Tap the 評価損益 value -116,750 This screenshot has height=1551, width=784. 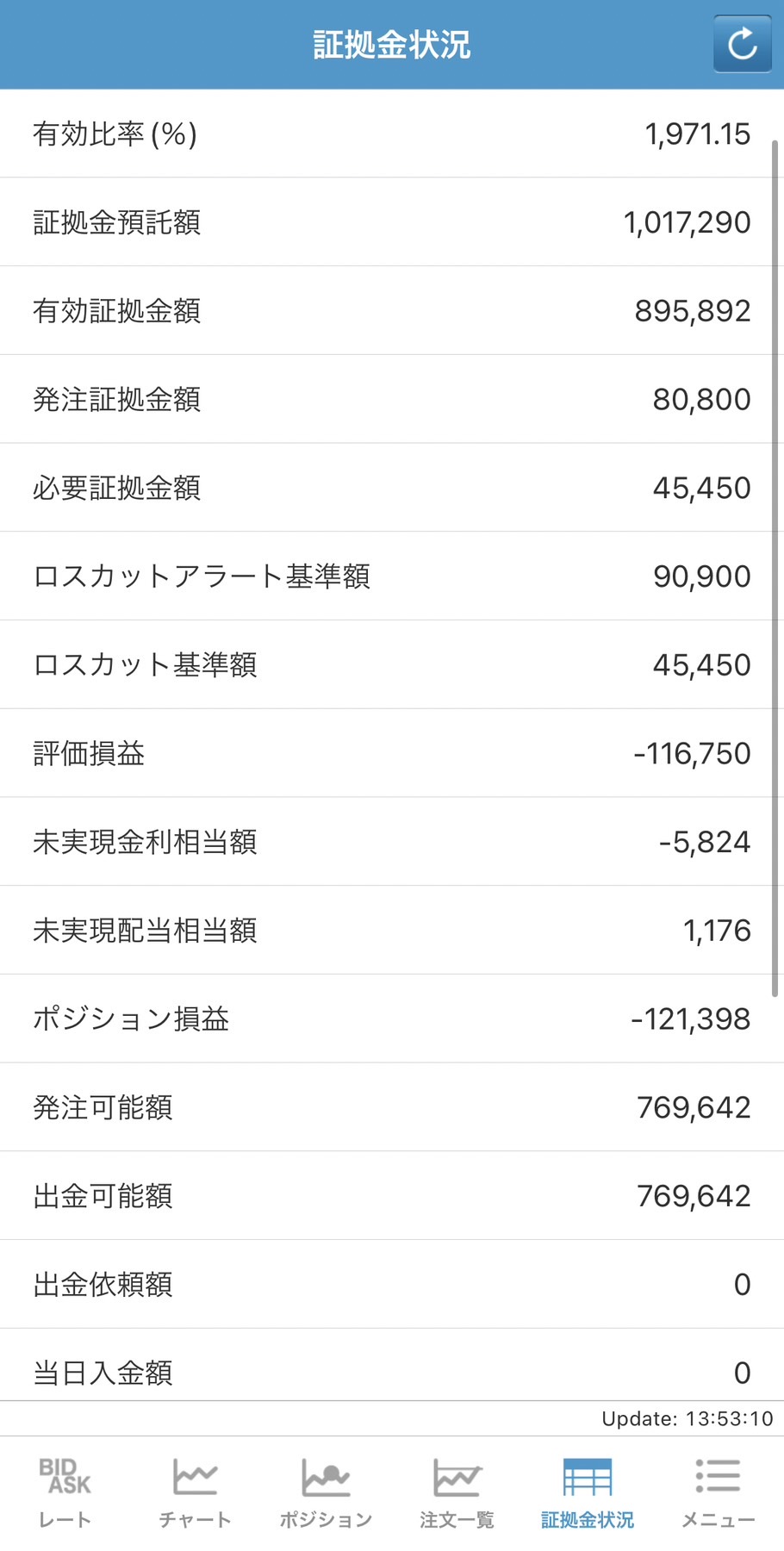[692, 754]
